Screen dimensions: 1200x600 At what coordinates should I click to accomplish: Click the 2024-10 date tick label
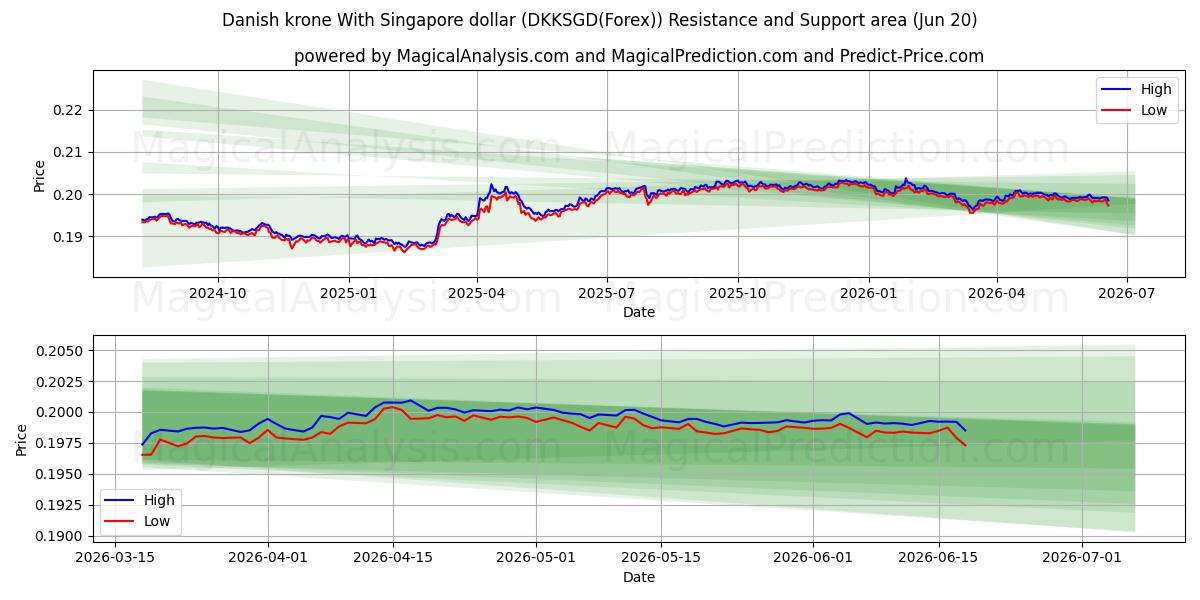pyautogui.click(x=218, y=293)
